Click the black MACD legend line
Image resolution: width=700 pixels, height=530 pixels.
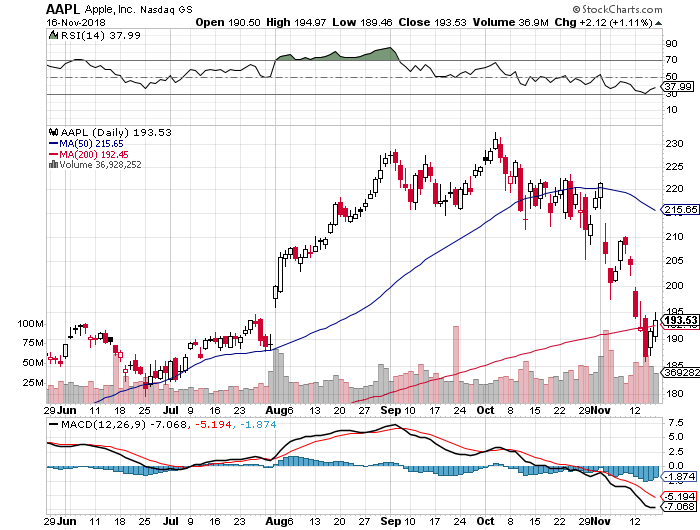(x=53, y=425)
